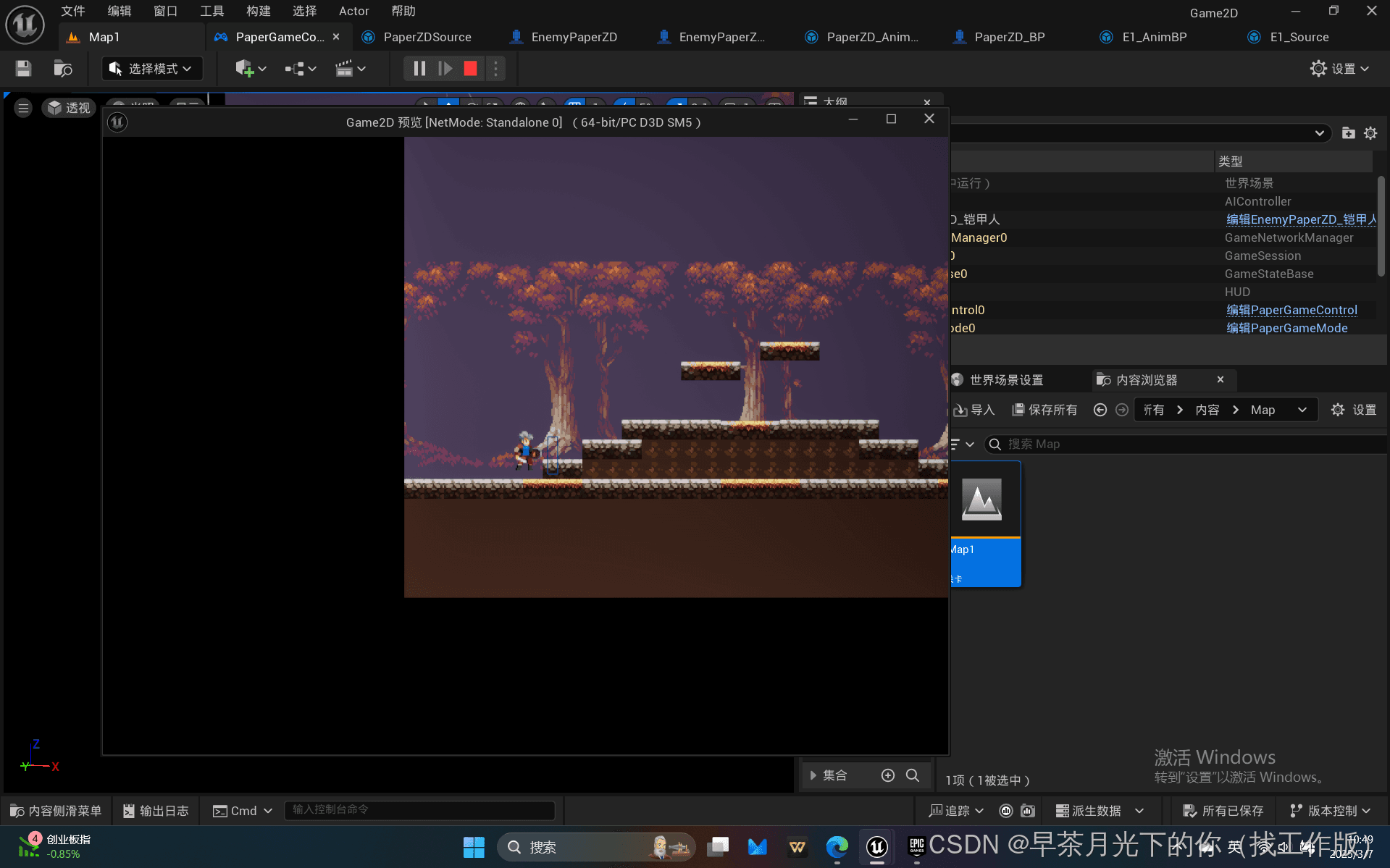Open the Actor menu
Screen dimensions: 1390x868
click(353, 11)
